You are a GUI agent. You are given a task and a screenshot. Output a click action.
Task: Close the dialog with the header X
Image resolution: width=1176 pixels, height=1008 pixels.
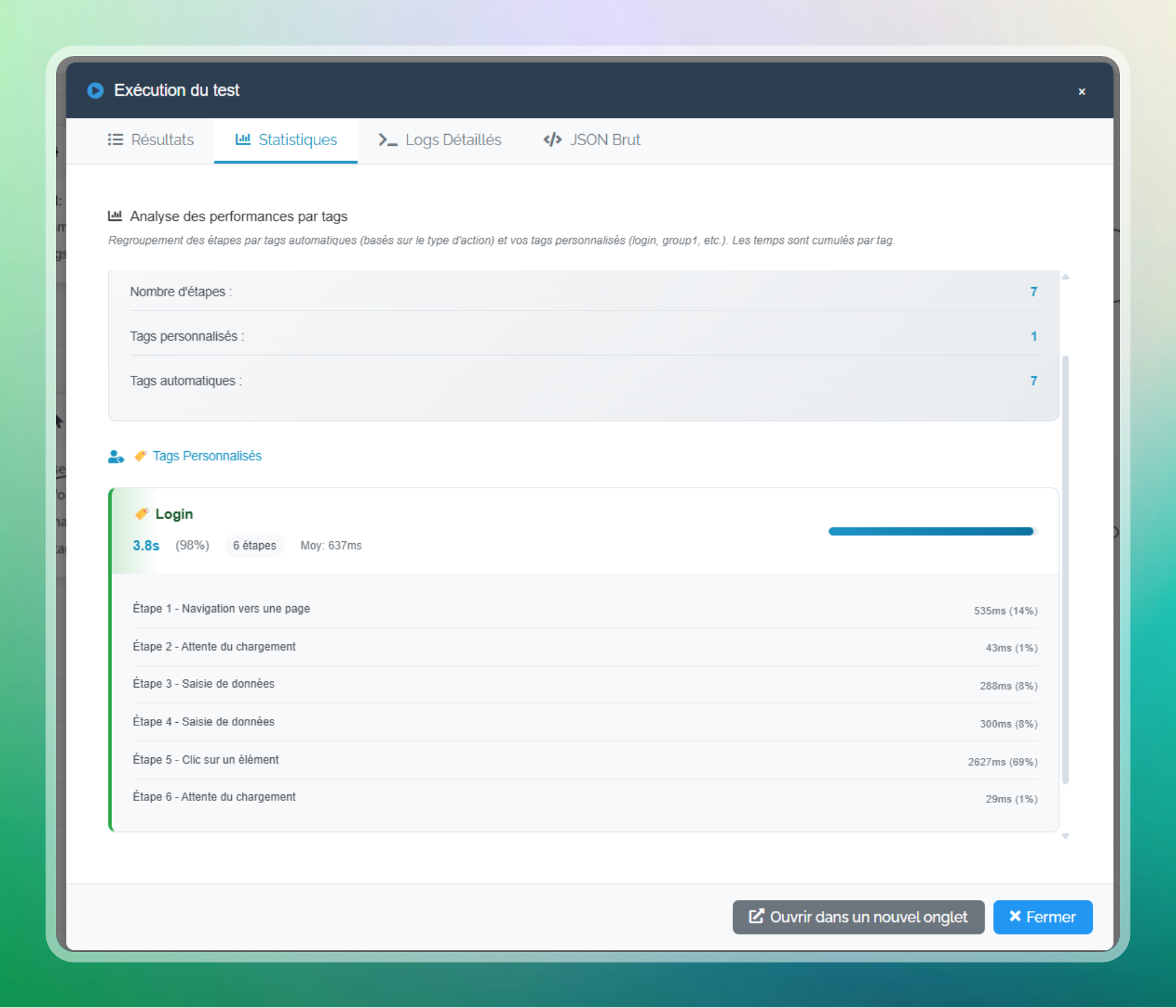[x=1082, y=92]
